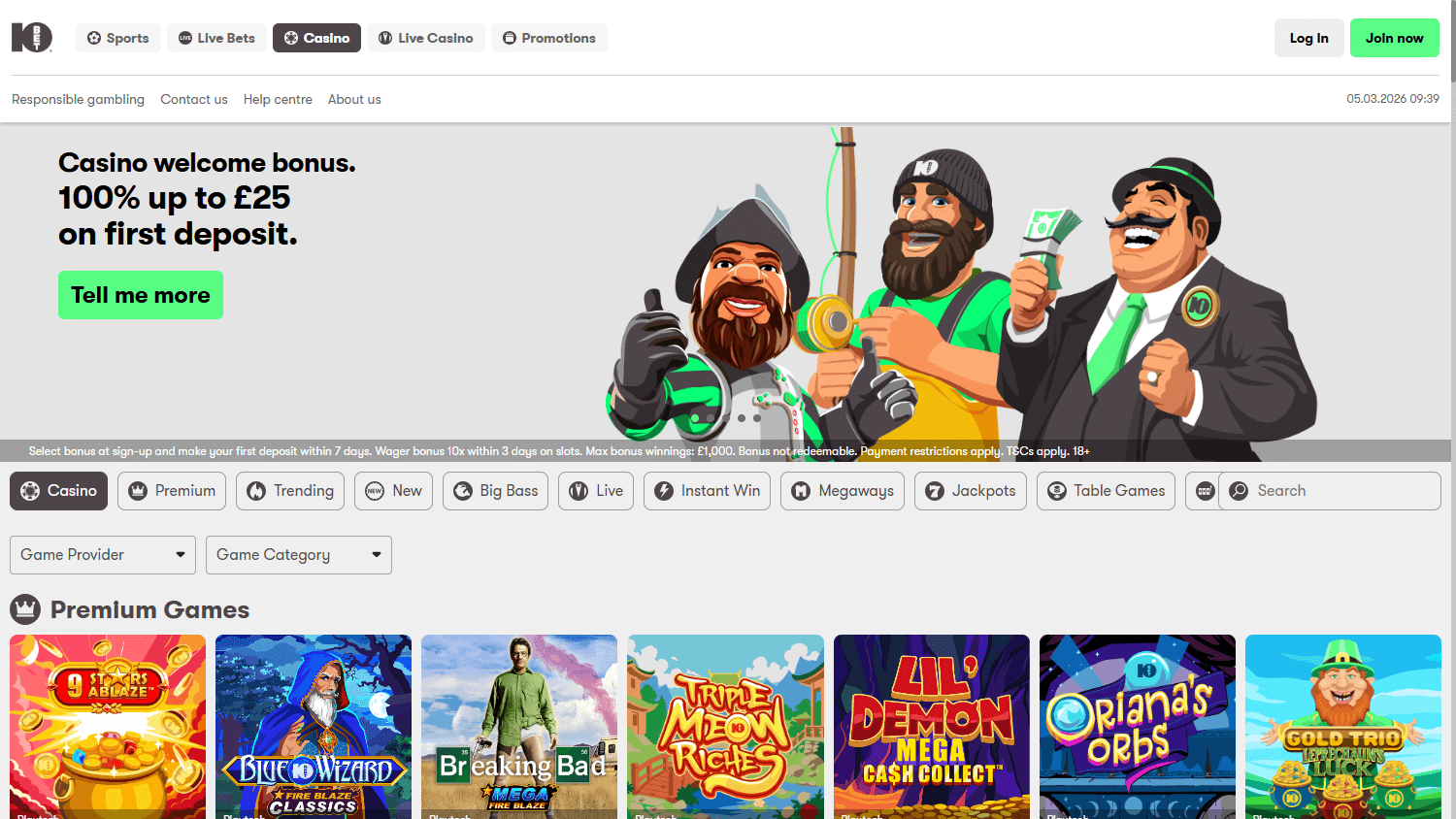This screenshot has height=819, width=1456.
Task: Select the third carousel indicator dot
Action: [726, 417]
